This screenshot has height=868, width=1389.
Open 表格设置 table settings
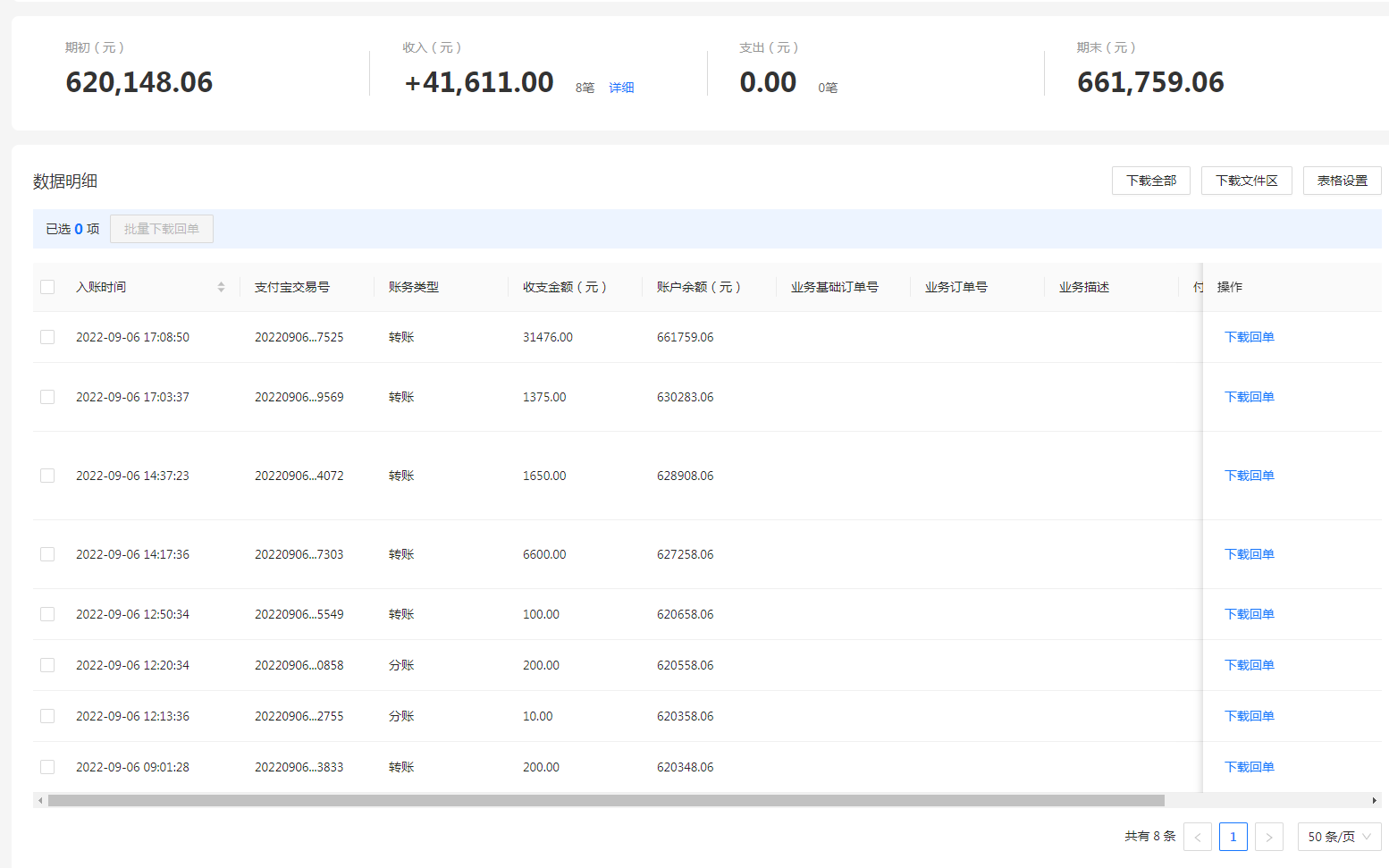point(1342,181)
